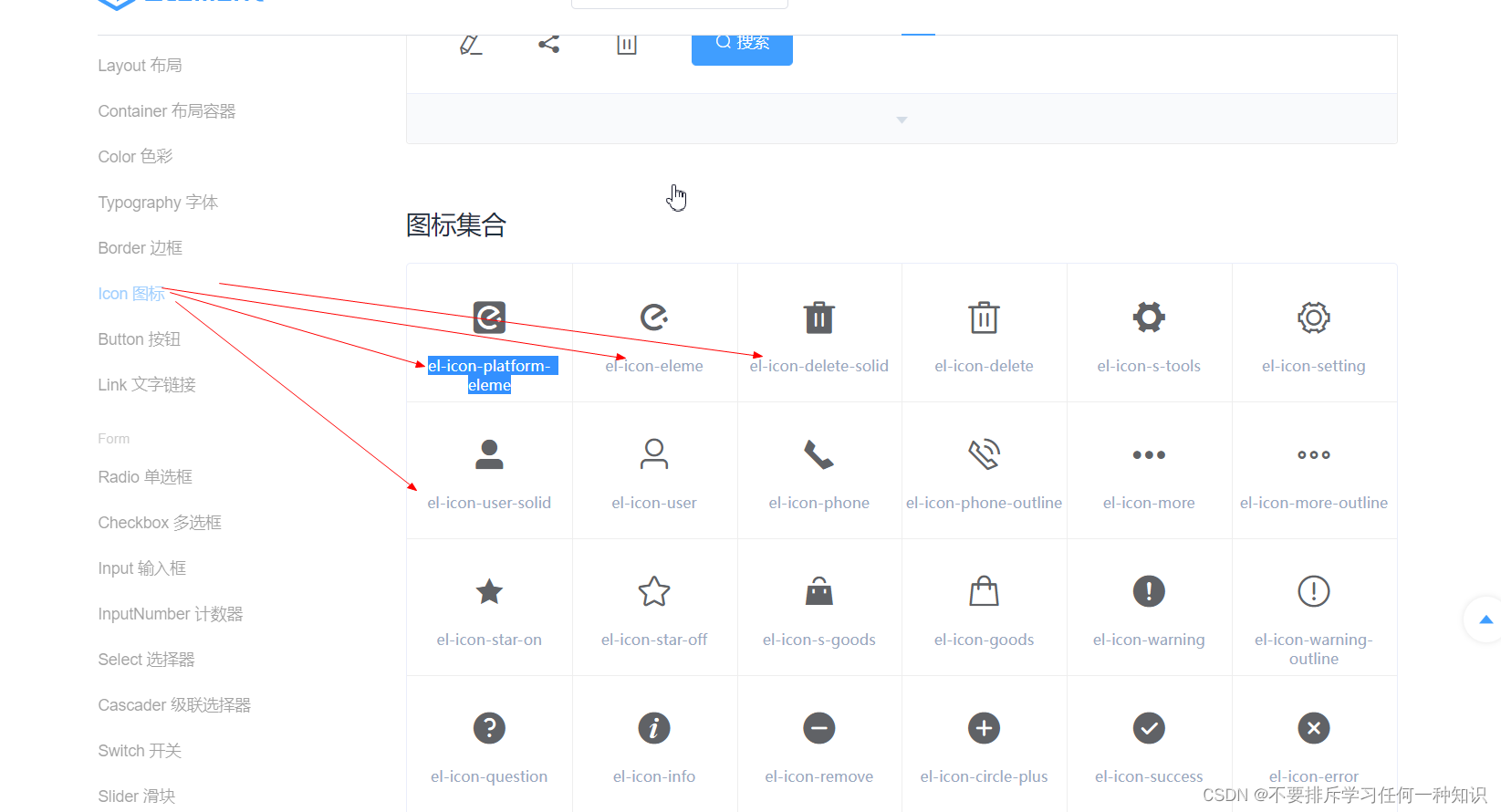Open InputNumber 计数器 page

tap(171, 614)
